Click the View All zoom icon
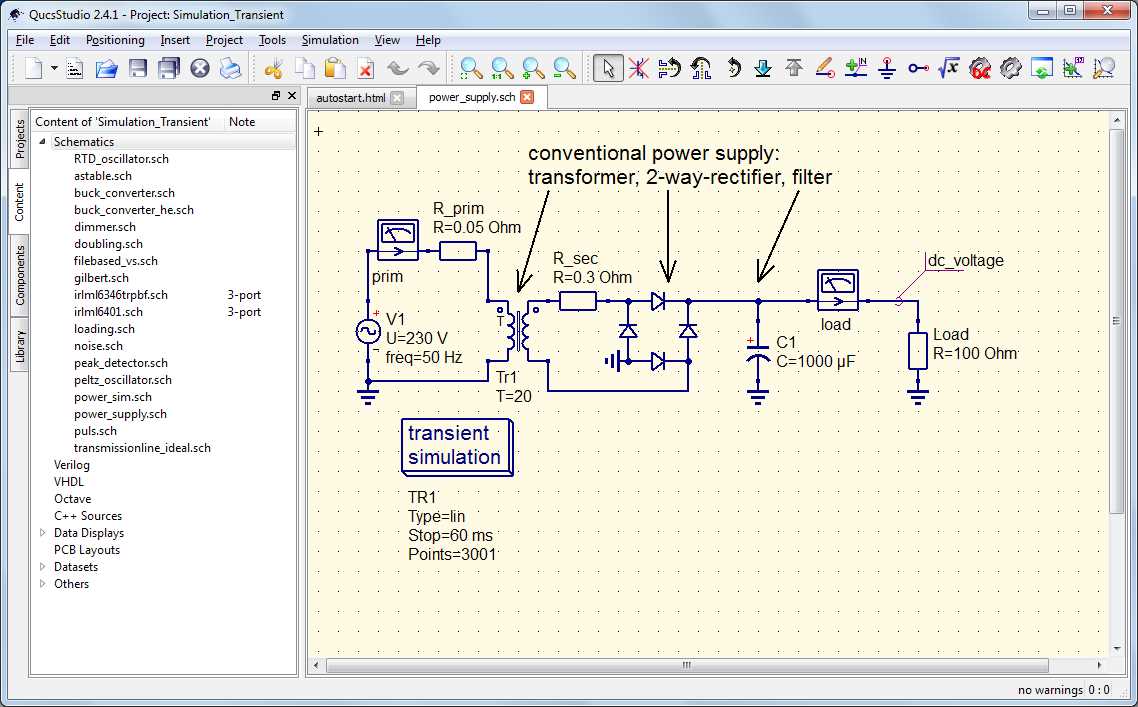Image resolution: width=1138 pixels, height=707 pixels. (471, 69)
